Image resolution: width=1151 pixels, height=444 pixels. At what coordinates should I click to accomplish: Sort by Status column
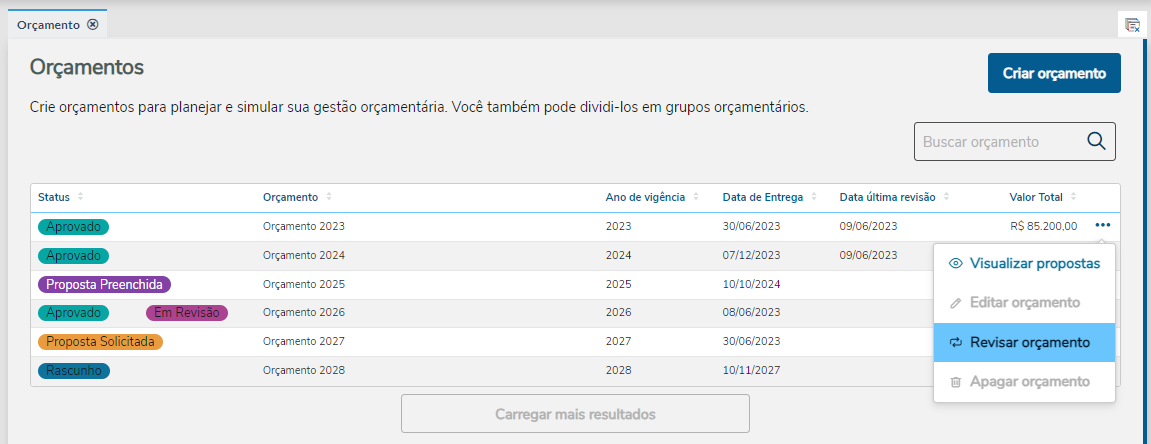(x=81, y=197)
